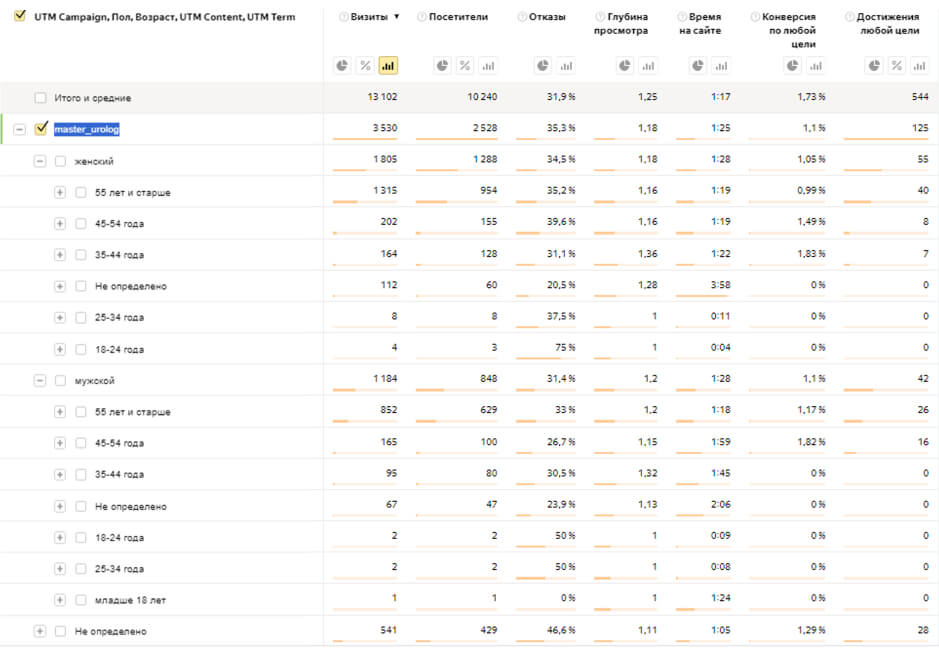The height and width of the screenshot is (654, 939).
Task: Click the master_urolog campaign name
Action: [87, 129]
